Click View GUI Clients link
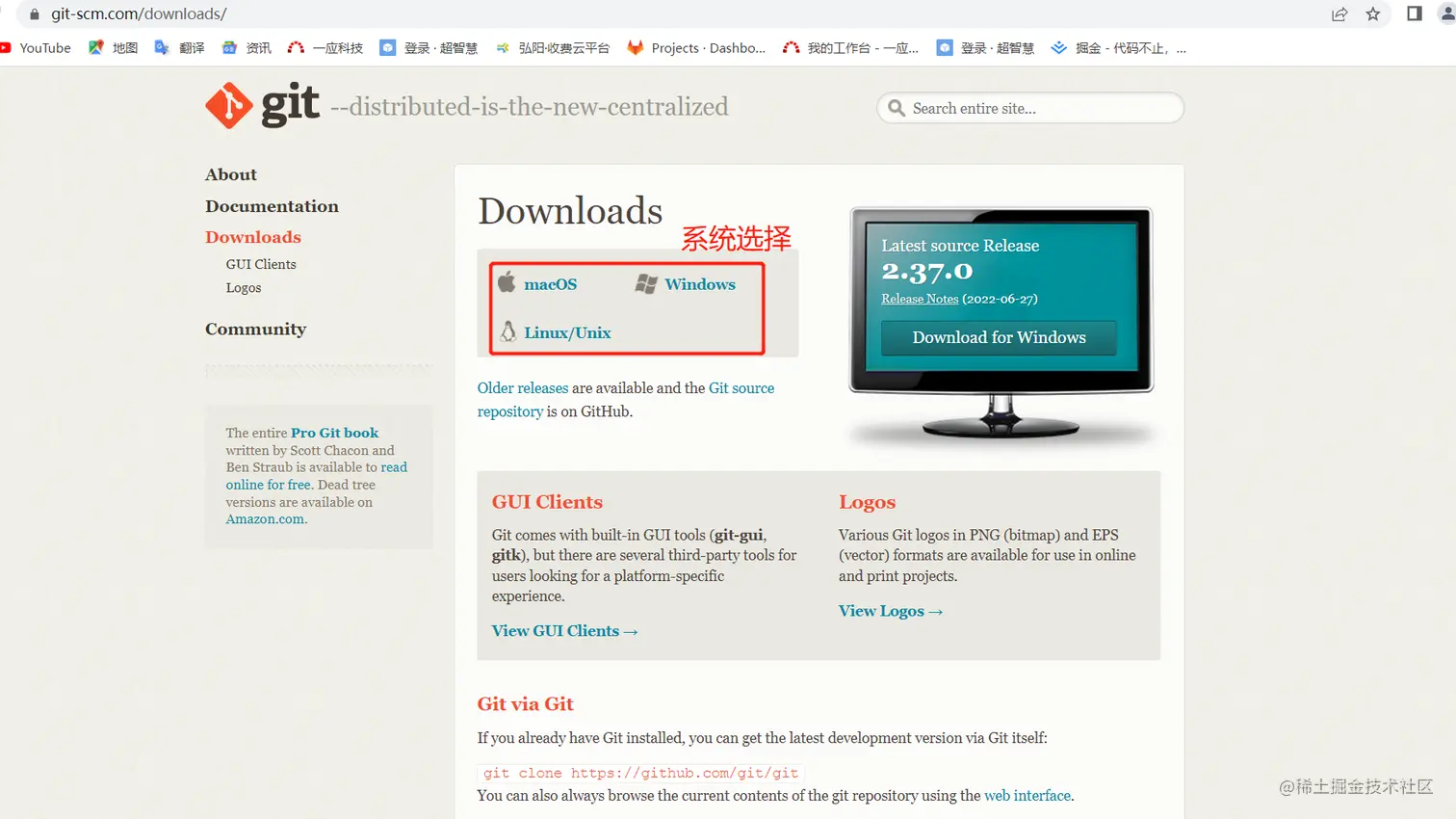Viewport: 1456px width, 819px height. click(564, 631)
